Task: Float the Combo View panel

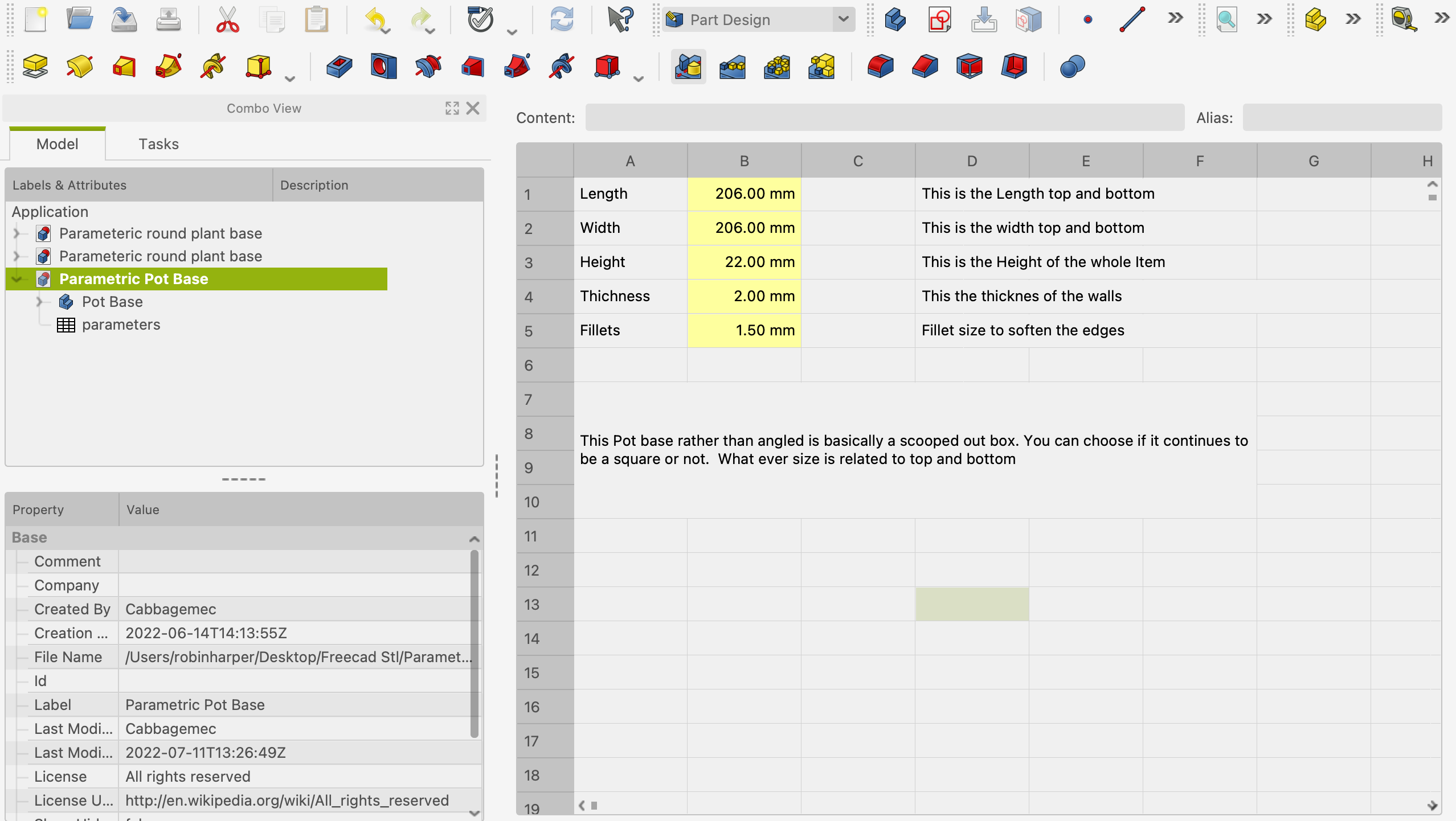Action: [x=452, y=108]
